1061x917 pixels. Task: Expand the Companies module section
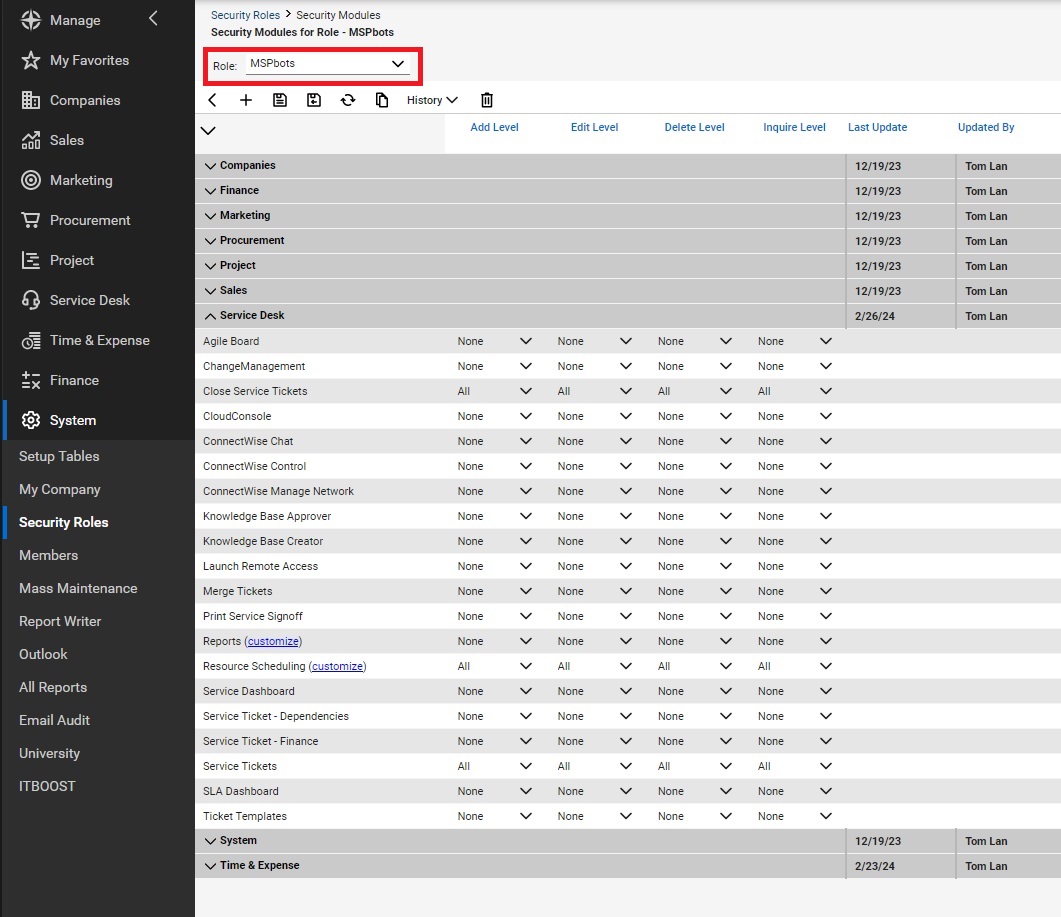point(210,166)
